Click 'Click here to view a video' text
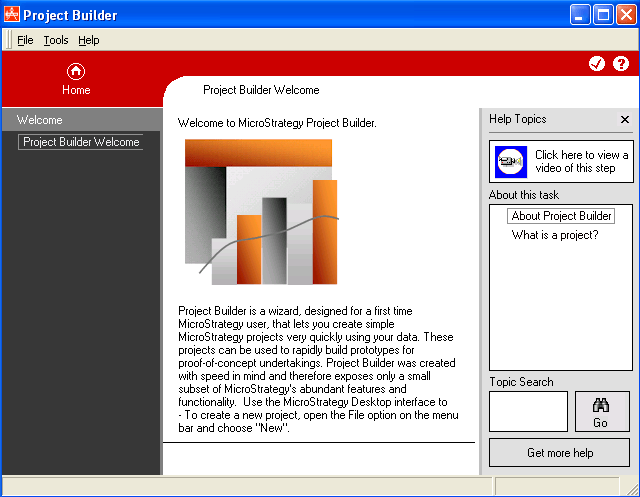Screen dimensions: 640x497 pos(581,161)
